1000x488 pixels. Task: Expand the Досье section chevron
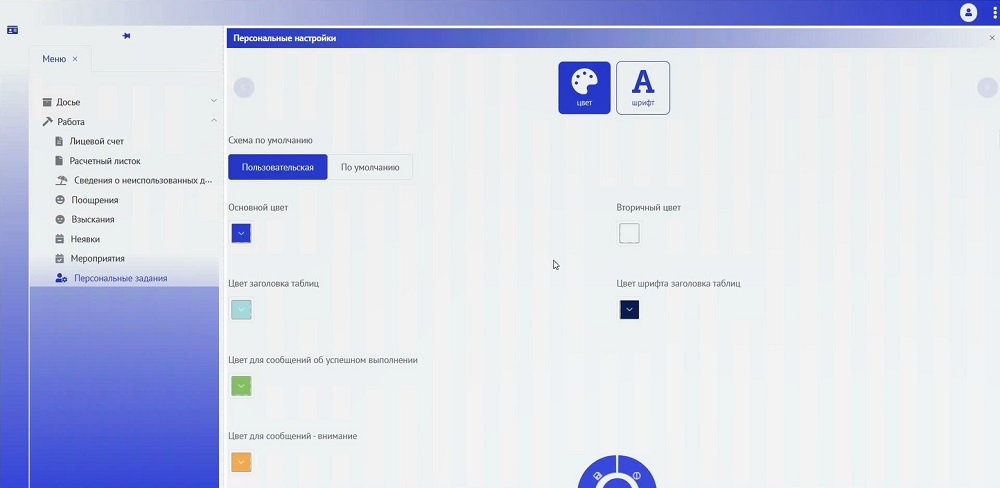click(x=214, y=101)
